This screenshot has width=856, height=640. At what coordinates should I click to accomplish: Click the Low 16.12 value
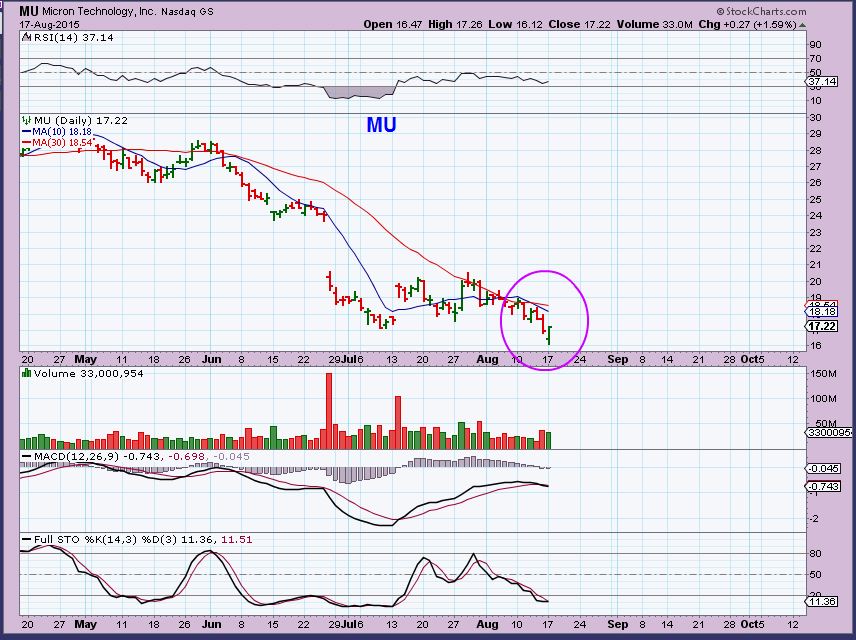pyautogui.click(x=515, y=24)
